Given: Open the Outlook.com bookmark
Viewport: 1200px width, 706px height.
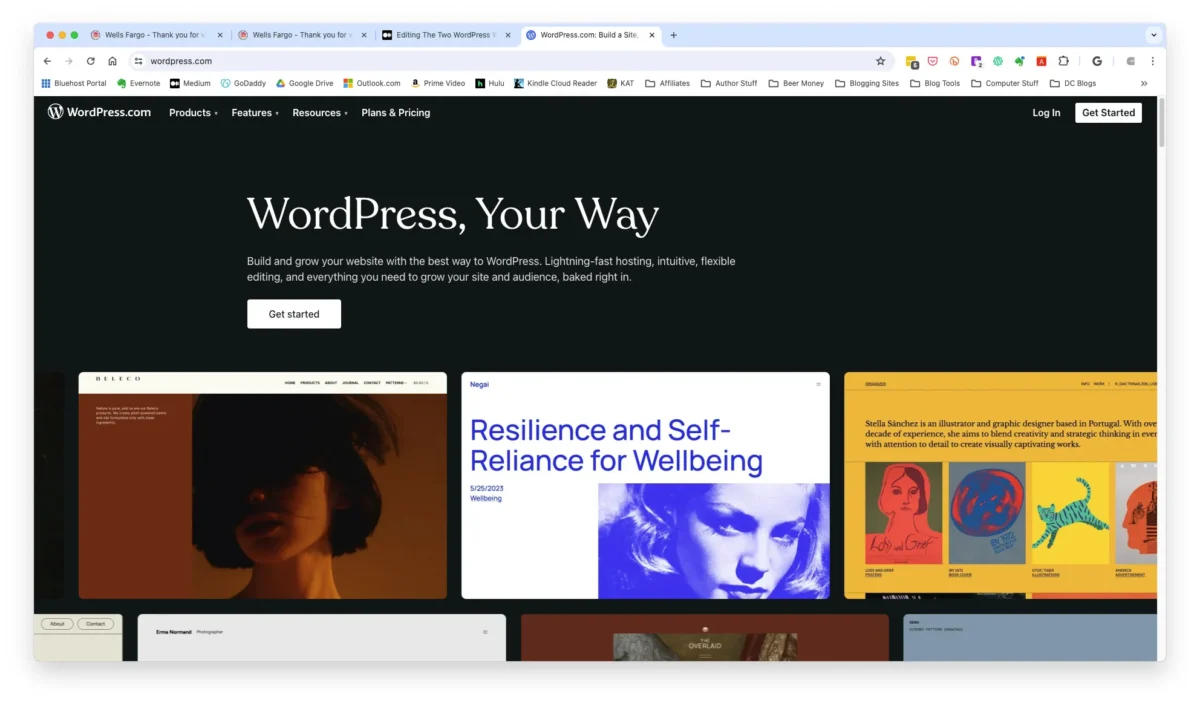Looking at the screenshot, I should pos(372,83).
